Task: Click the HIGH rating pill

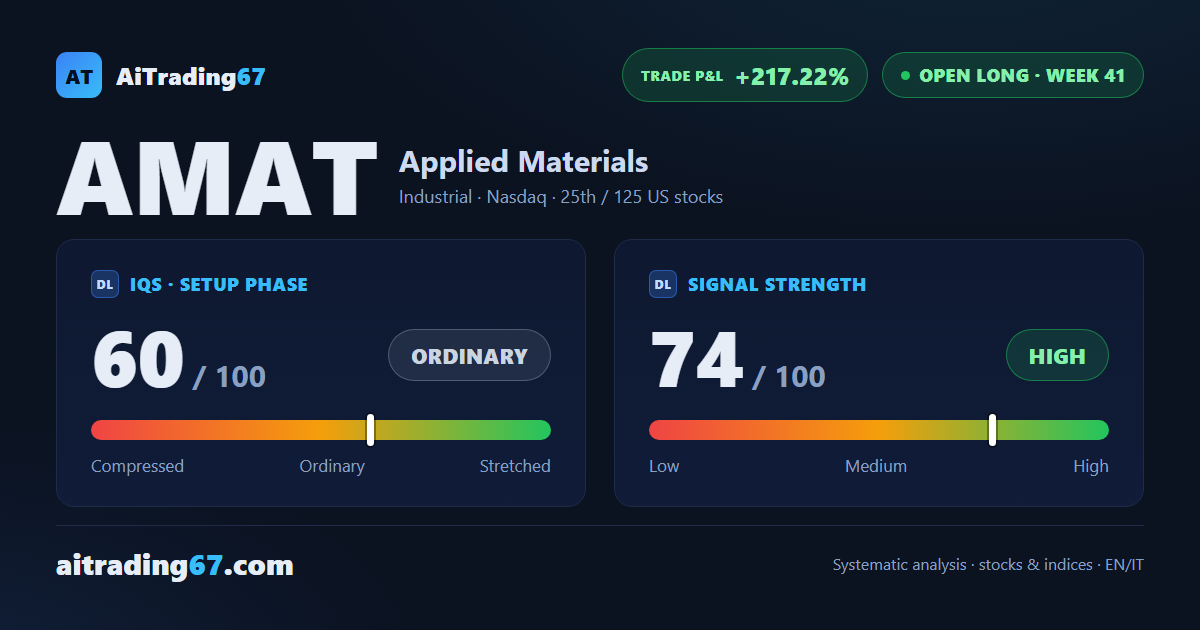Action: point(1057,355)
